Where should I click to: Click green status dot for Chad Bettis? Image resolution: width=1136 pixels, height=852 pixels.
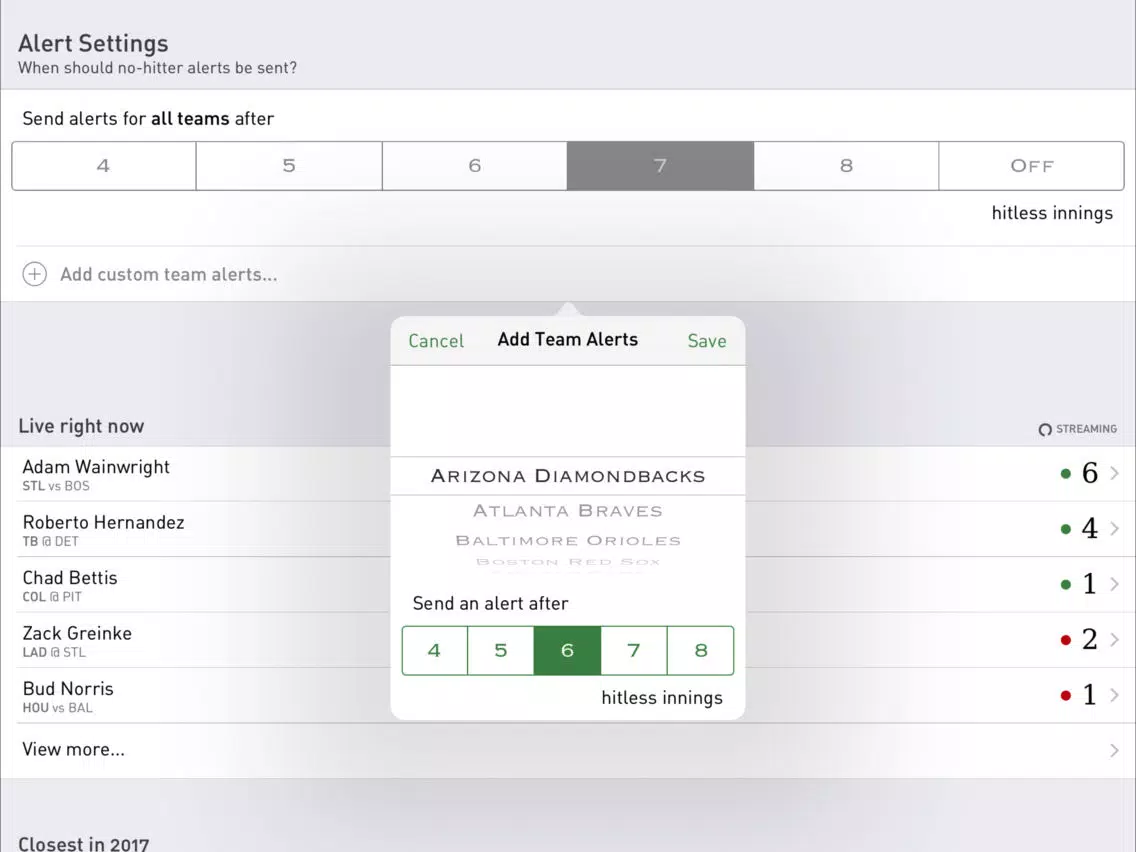1066,585
